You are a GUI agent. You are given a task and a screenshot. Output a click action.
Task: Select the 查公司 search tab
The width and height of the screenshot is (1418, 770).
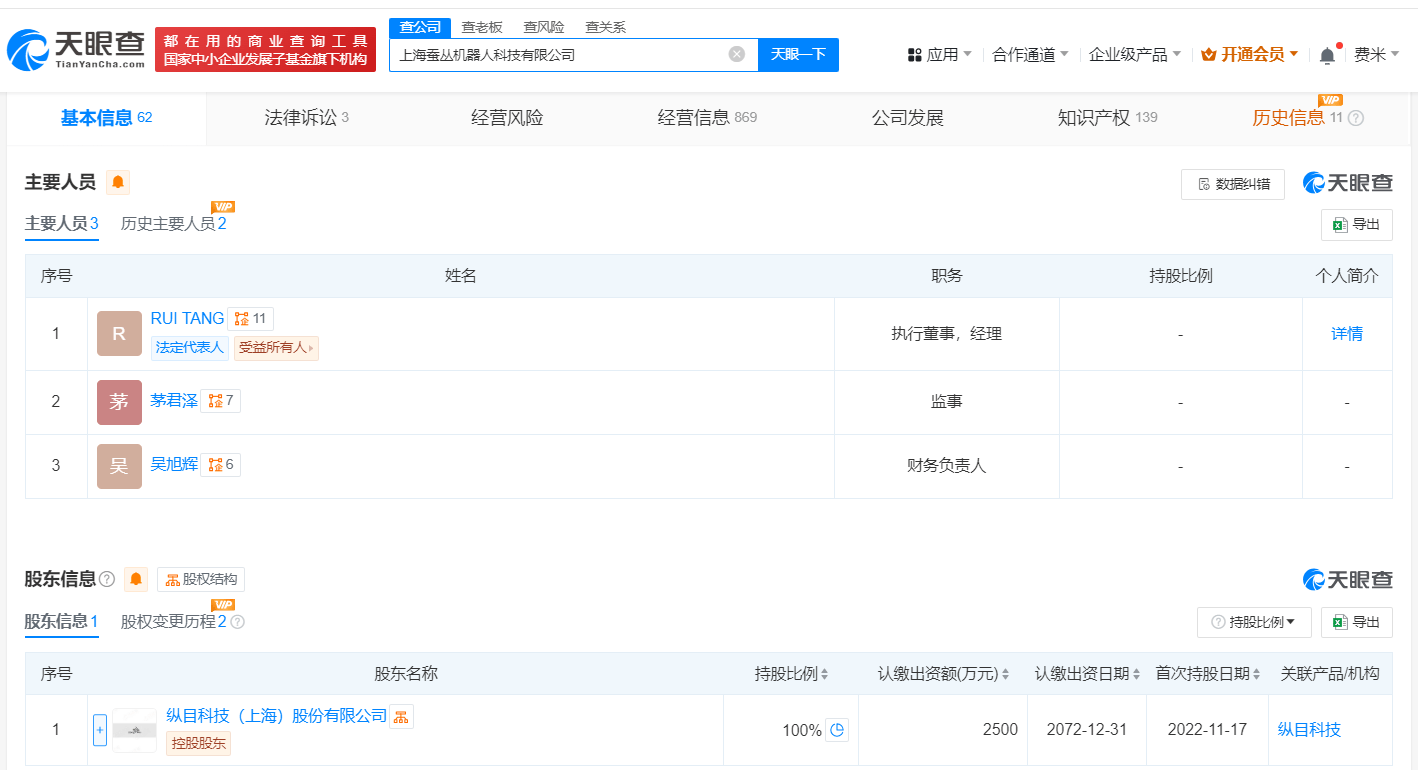[x=420, y=27]
